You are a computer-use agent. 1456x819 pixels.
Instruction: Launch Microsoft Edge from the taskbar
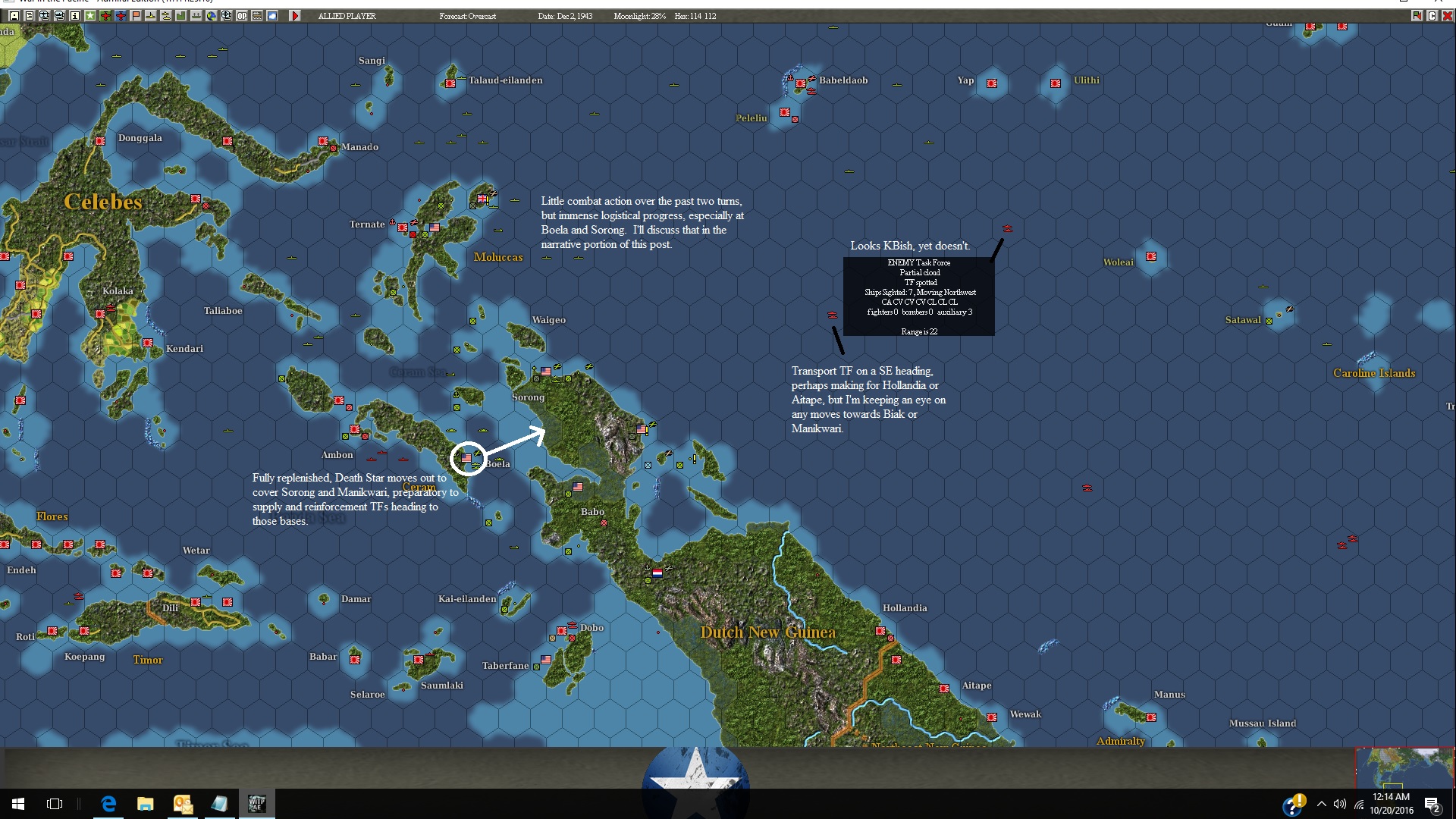click(108, 804)
